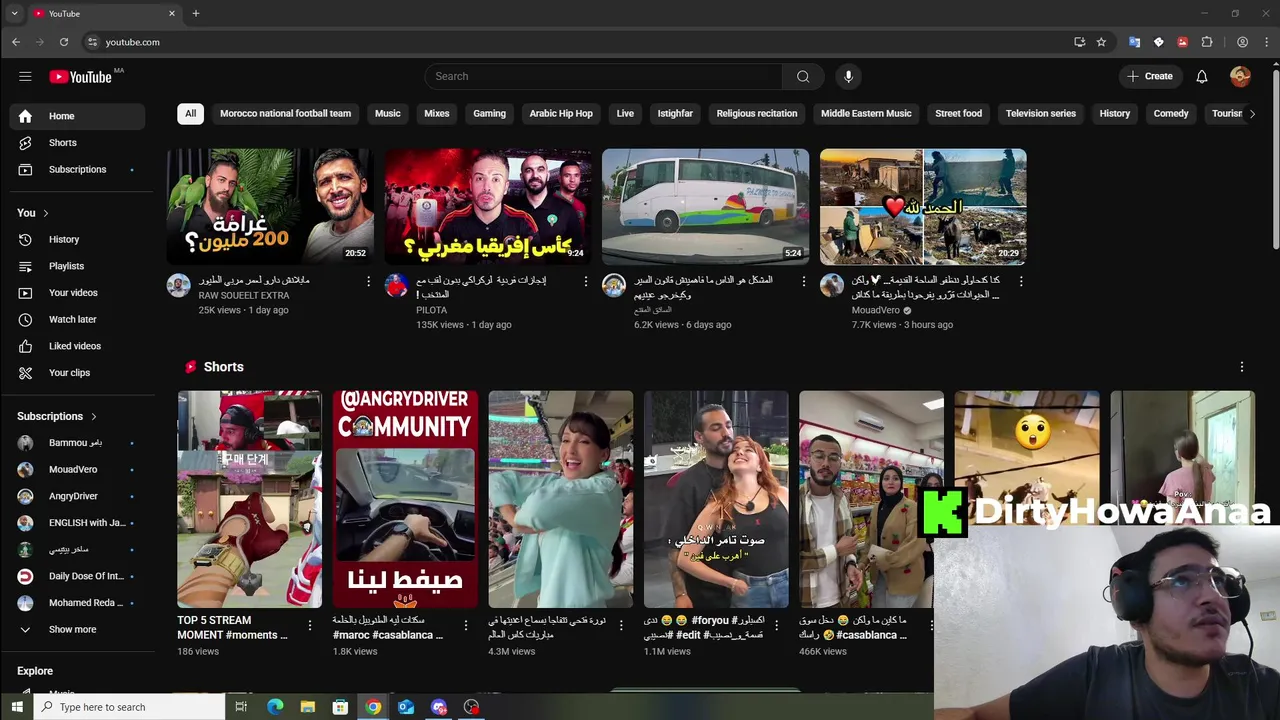Viewport: 1280px width, 720px height.
Task: Open options for MouadVero video
Action: 1021,281
